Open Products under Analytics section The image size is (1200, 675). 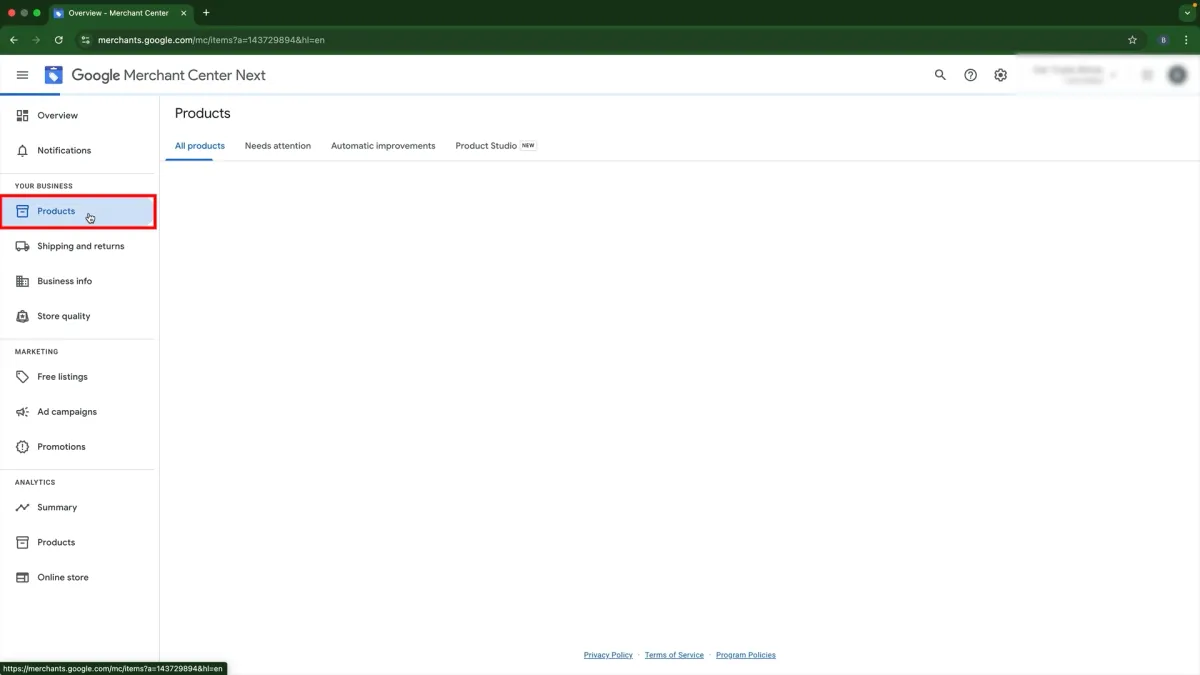pos(79,543)
